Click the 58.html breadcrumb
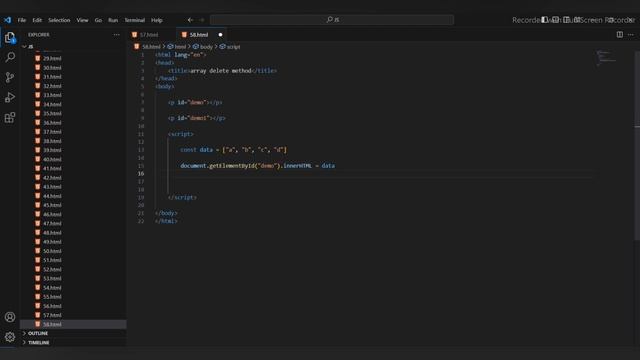640x360 pixels. click(x=151, y=47)
